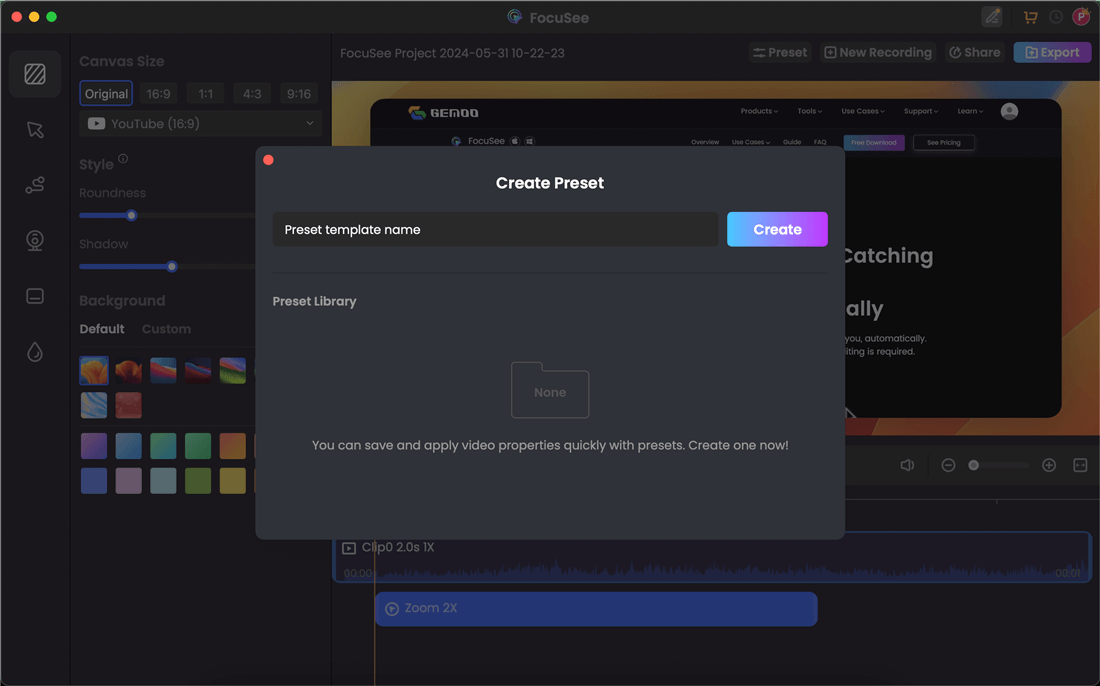The width and height of the screenshot is (1100, 686).
Task: Open Products menu in preview
Action: [759, 111]
